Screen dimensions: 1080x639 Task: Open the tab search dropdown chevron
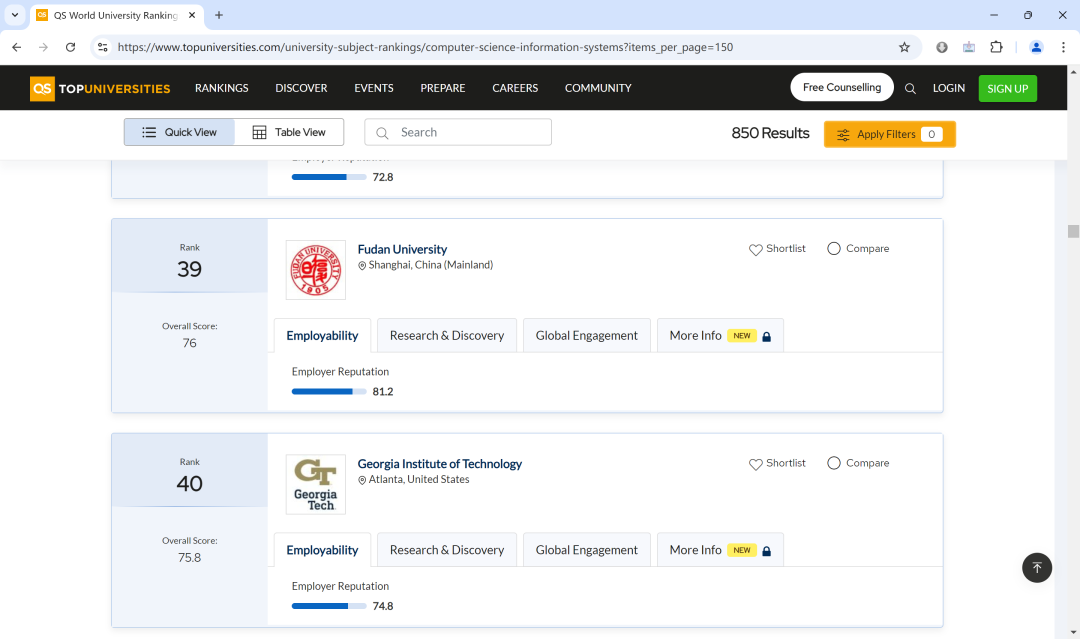pyautogui.click(x=15, y=15)
